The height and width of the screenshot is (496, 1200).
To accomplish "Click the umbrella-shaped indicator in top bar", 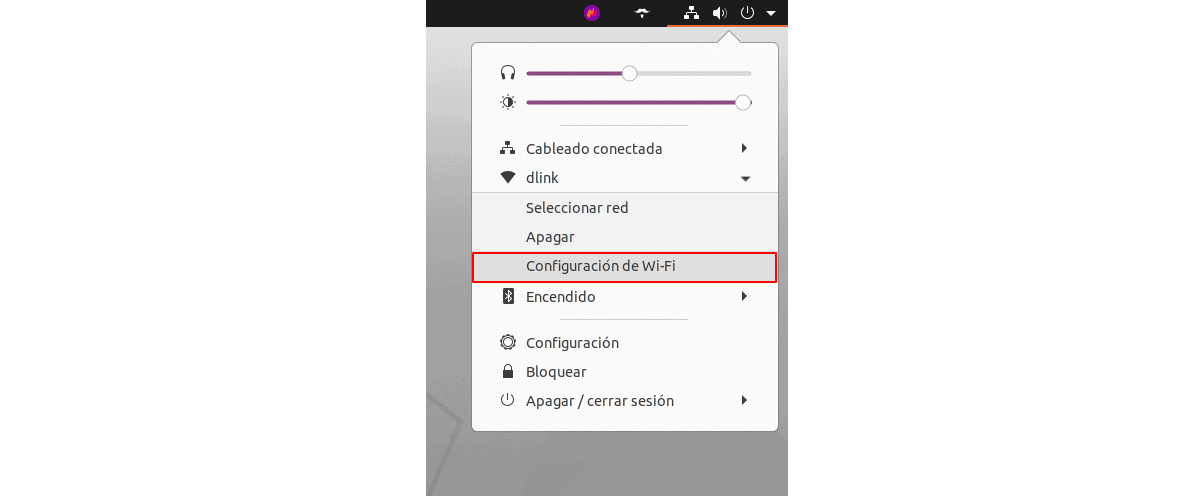I will pyautogui.click(x=644, y=13).
